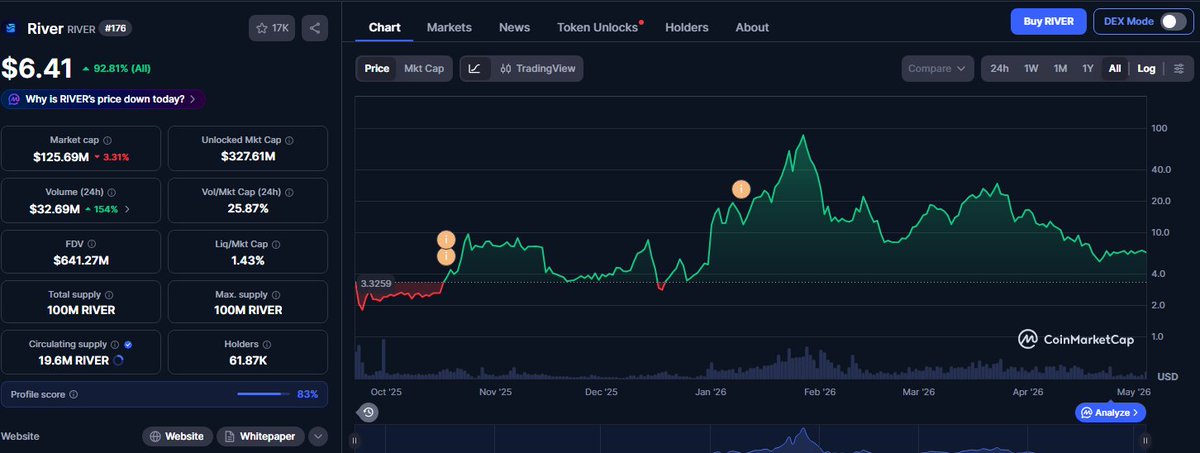The image size is (1200, 453).
Task: Set chart range to 1M
Action: (1060, 68)
